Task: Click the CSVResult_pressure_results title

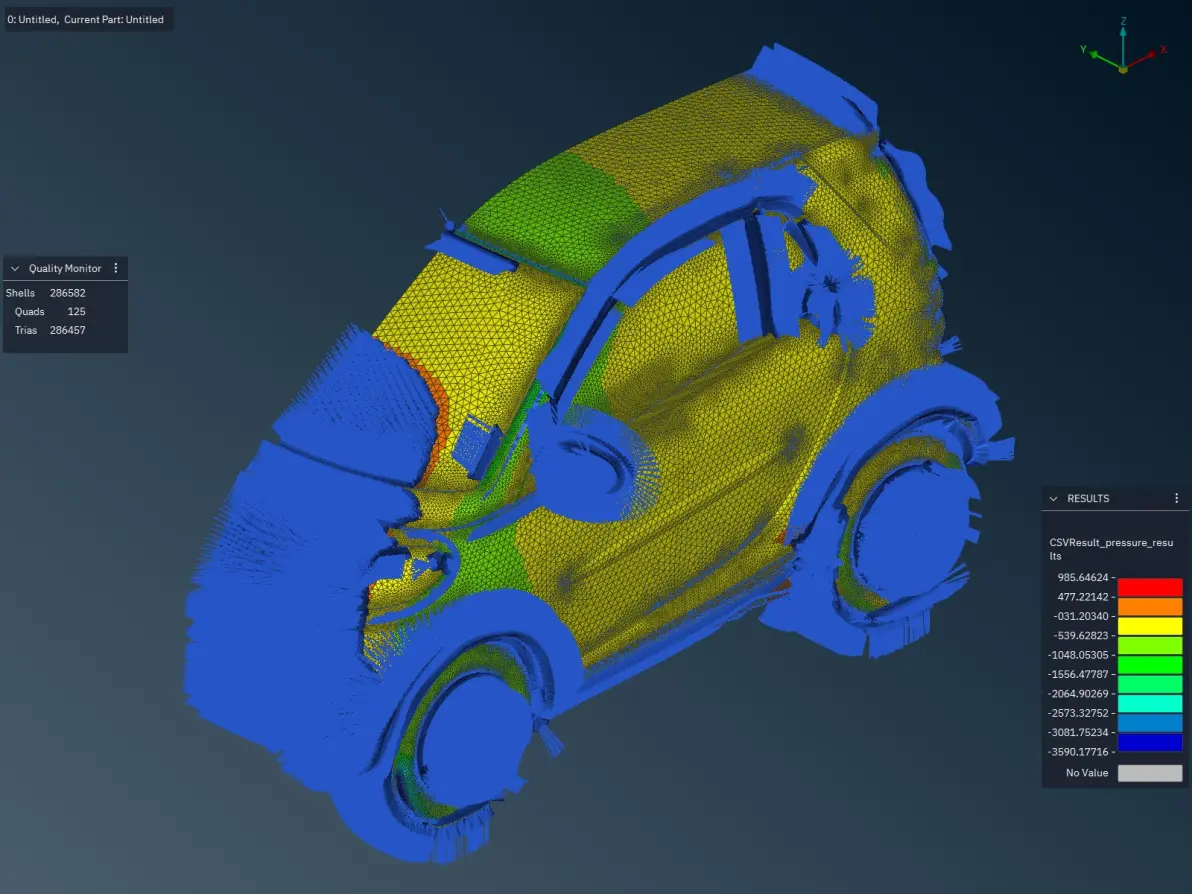Action: (1111, 549)
